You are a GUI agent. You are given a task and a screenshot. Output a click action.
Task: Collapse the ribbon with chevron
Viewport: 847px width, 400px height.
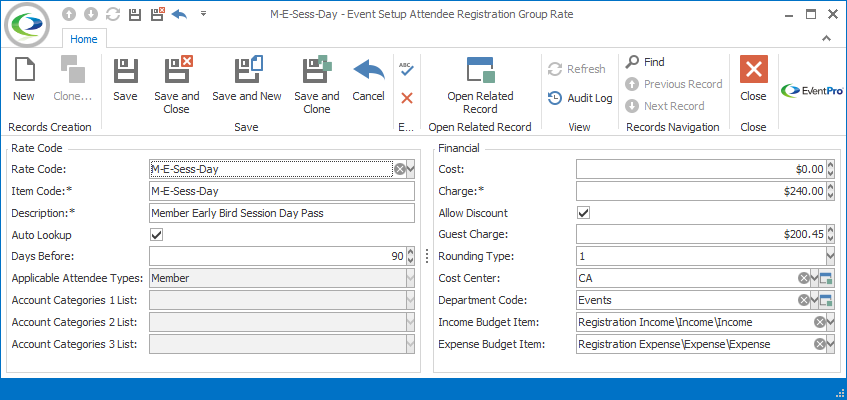coord(826,38)
